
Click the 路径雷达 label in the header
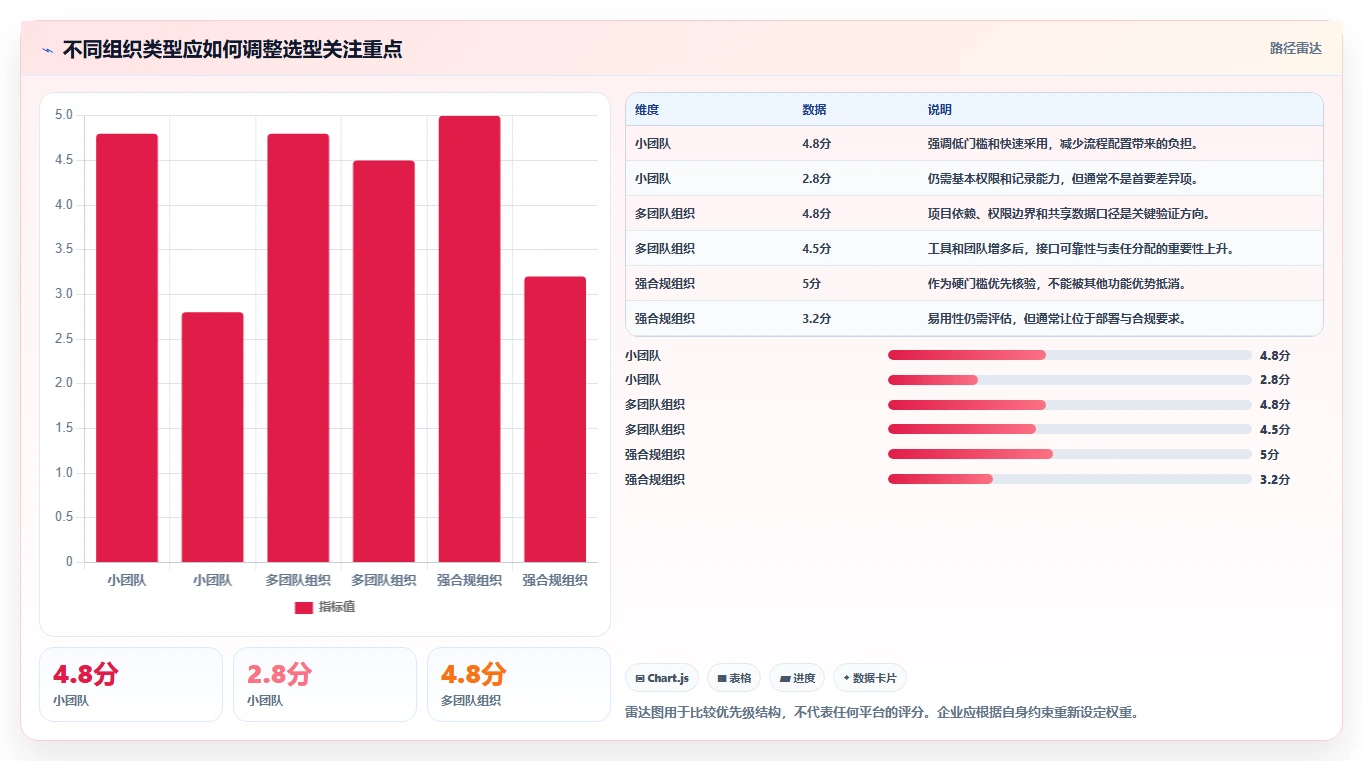1296,48
